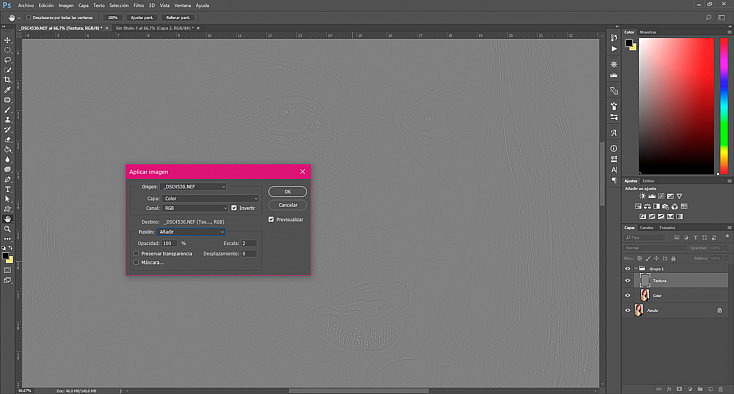Screen dimensions: 734x394
Task: Select the Eyedropper tool
Action: [x=7, y=90]
